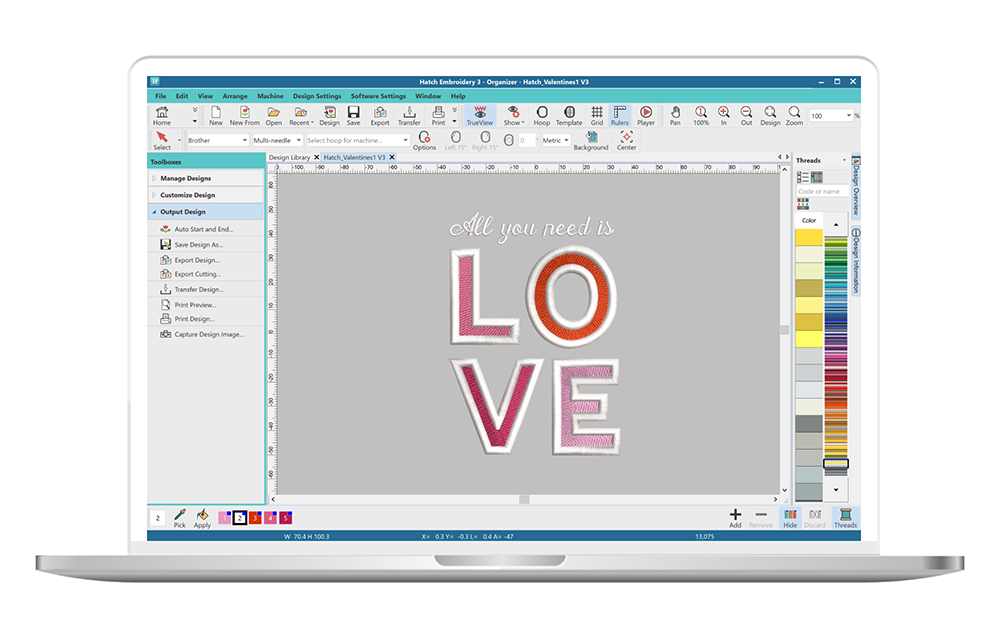Add a new color with Add
This screenshot has height=638, width=1000.
[x=735, y=517]
